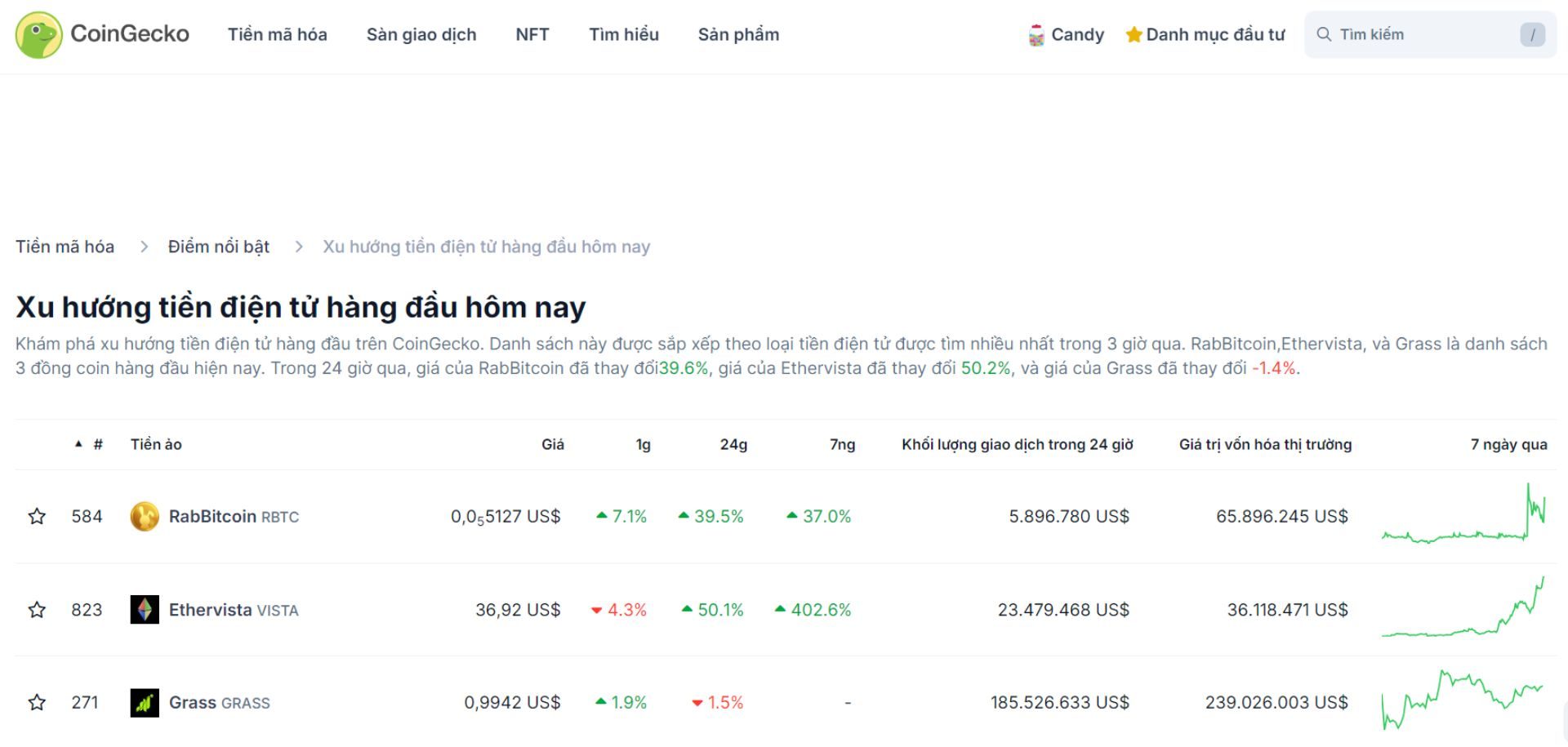The width and height of the screenshot is (1568, 747).
Task: Open Candy rewards via the candy icon
Action: tap(1036, 34)
